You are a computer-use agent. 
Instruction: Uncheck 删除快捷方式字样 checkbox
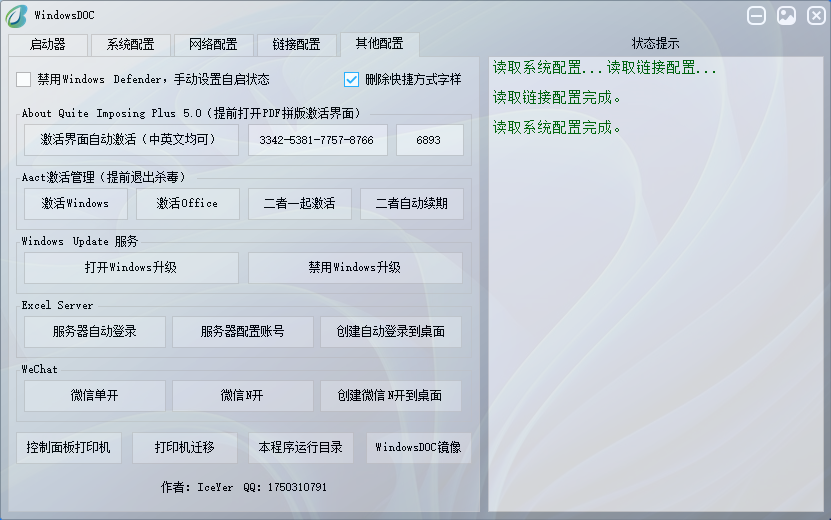(x=351, y=80)
